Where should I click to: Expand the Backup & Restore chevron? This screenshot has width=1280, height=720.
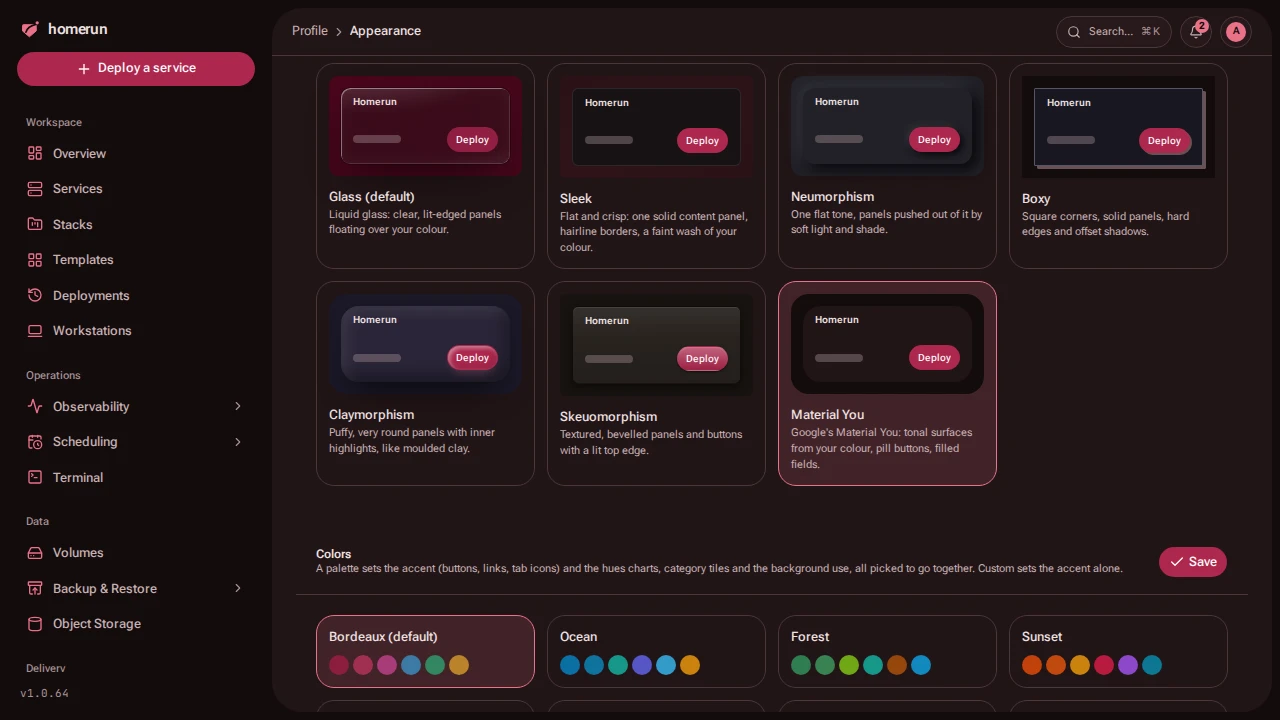click(x=238, y=588)
